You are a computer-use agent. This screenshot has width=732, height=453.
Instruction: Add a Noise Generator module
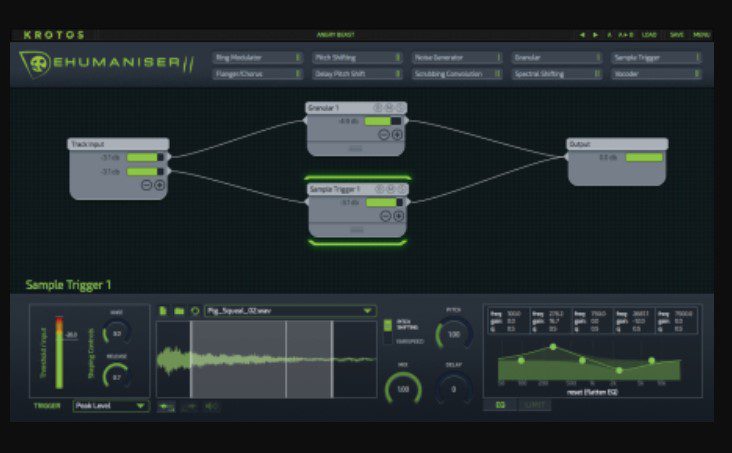point(457,57)
